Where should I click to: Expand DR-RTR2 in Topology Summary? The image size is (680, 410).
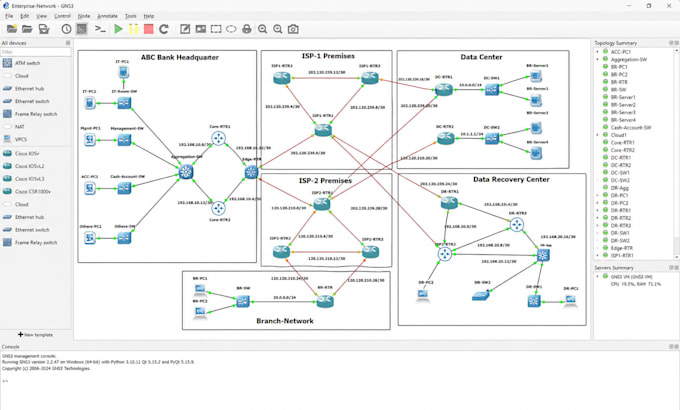[598, 218]
